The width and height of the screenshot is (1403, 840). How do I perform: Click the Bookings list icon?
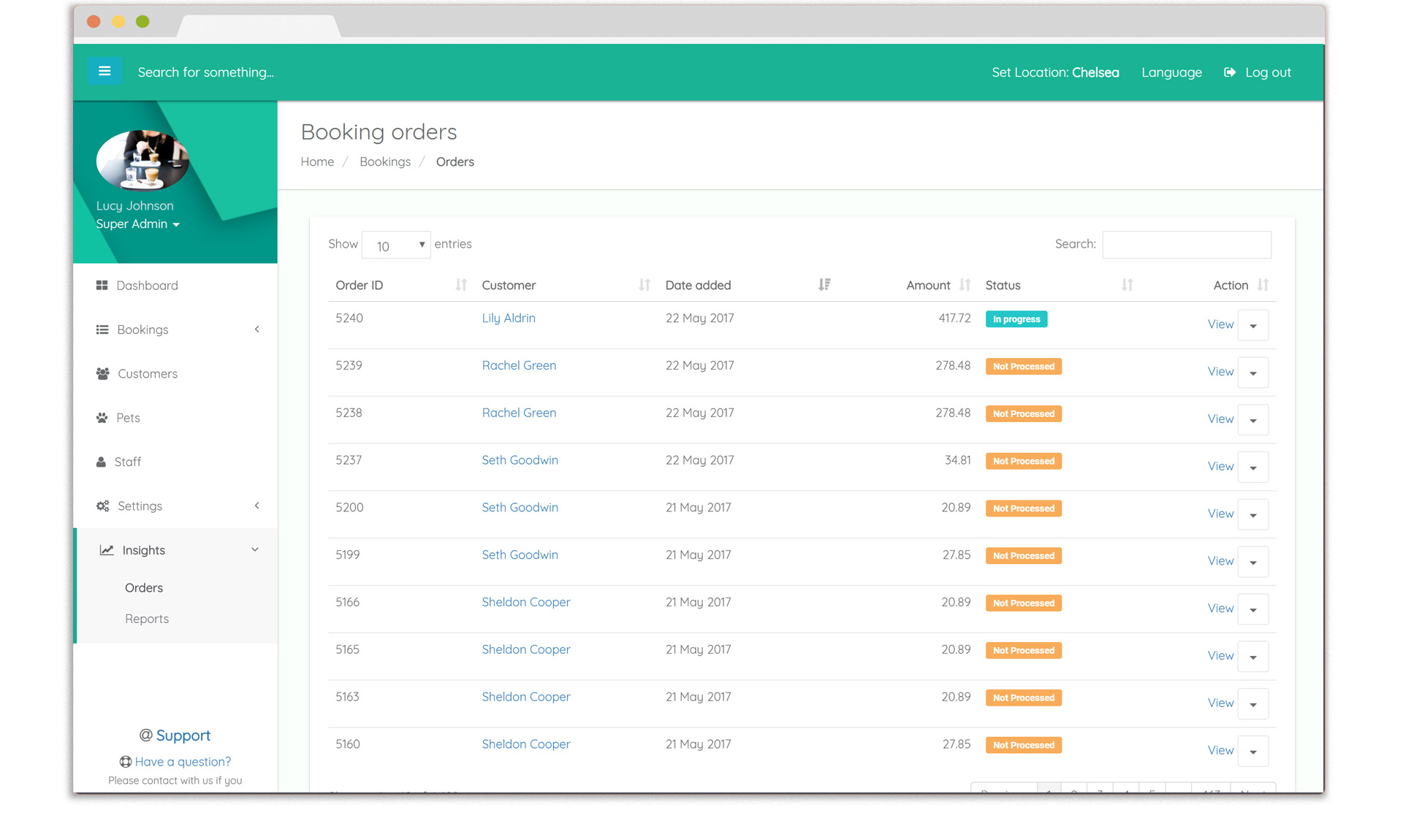(102, 329)
